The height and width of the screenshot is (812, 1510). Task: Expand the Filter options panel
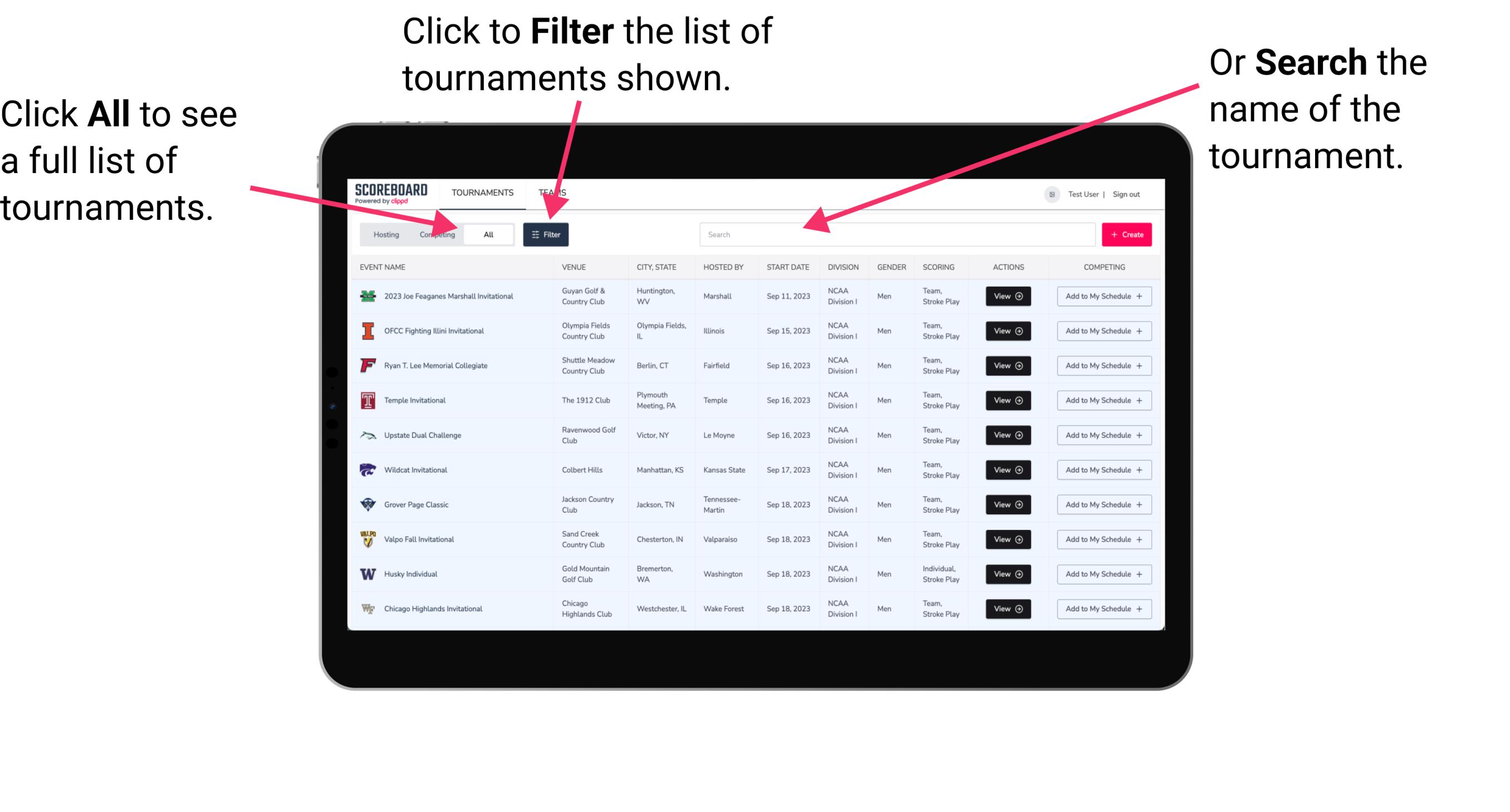548,234
